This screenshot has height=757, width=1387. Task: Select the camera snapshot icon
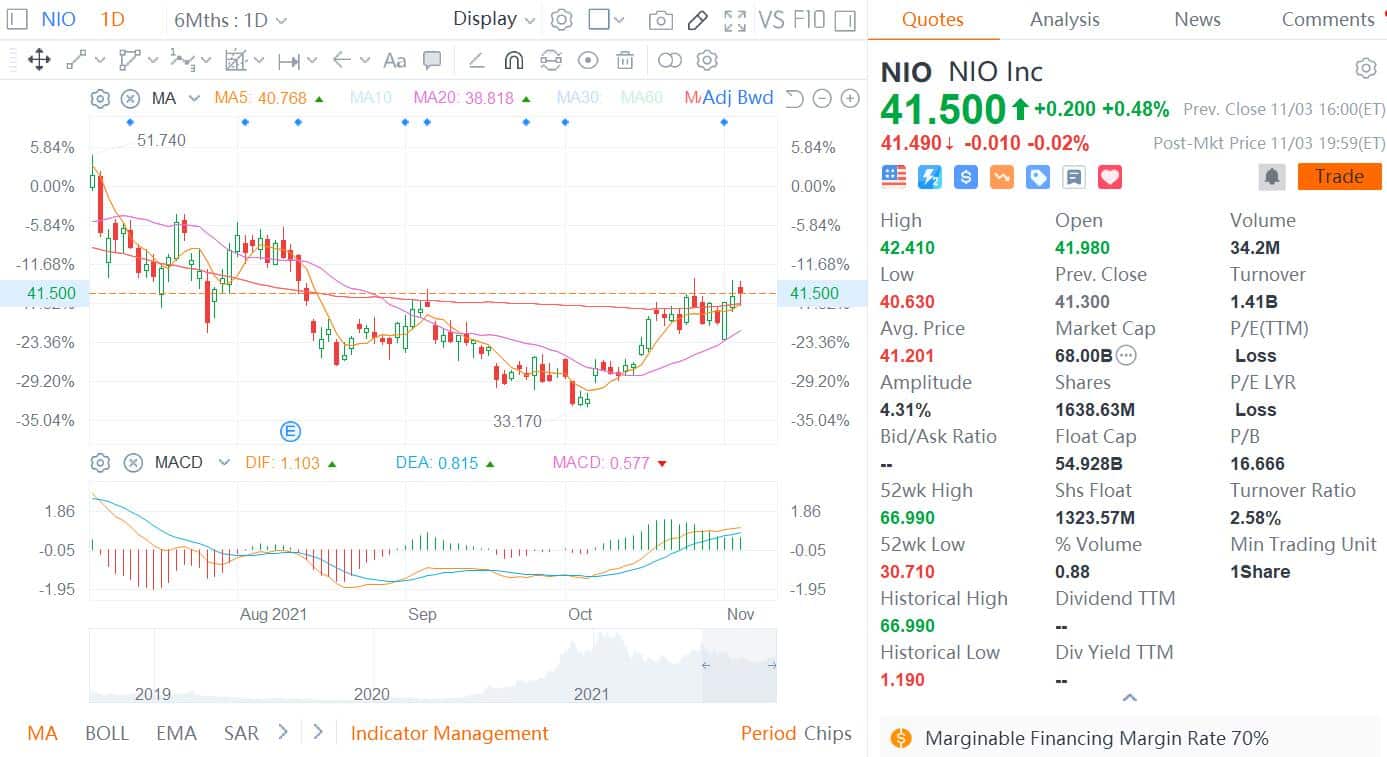[x=660, y=18]
